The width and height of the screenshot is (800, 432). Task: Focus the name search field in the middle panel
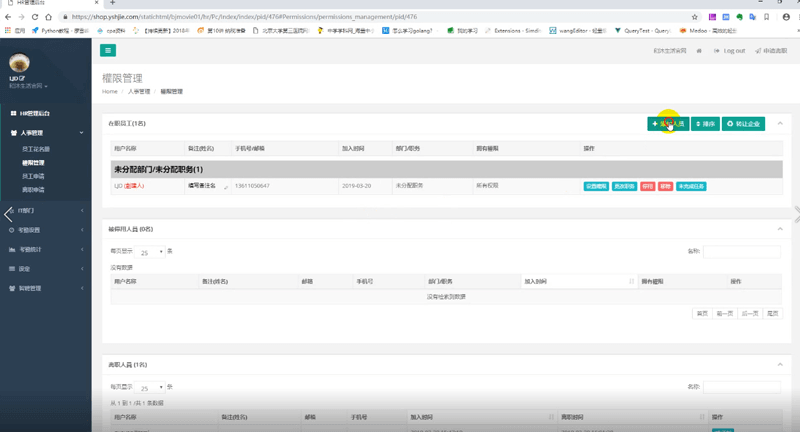[741, 251]
